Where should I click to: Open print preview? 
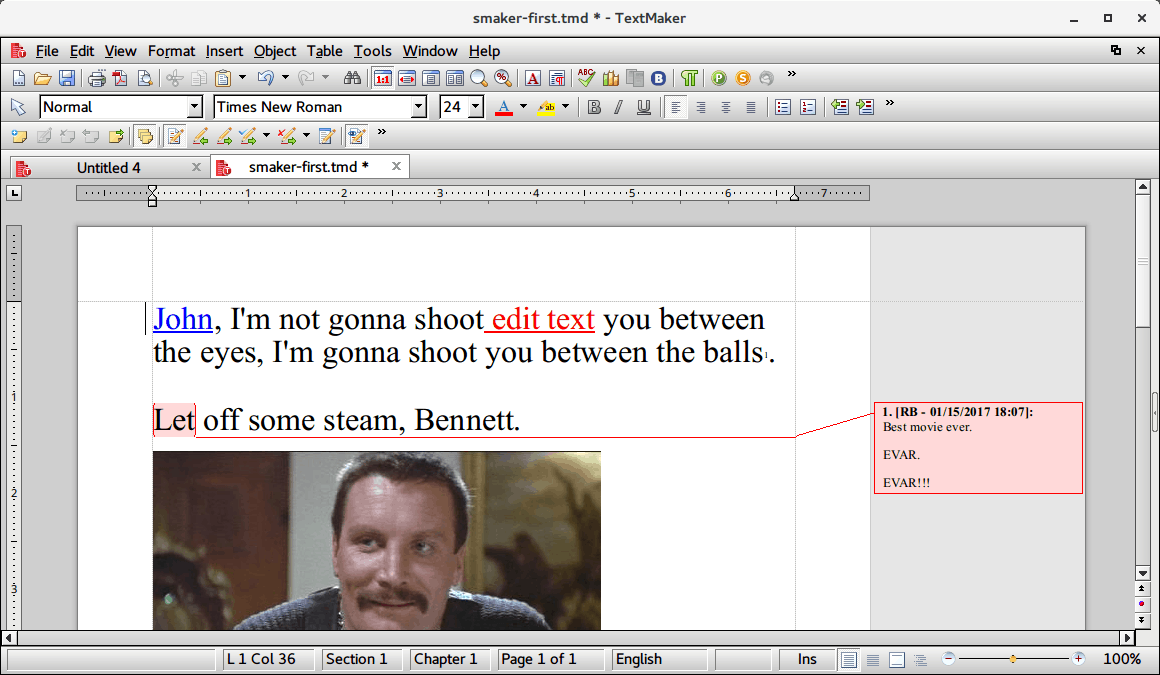pos(145,78)
